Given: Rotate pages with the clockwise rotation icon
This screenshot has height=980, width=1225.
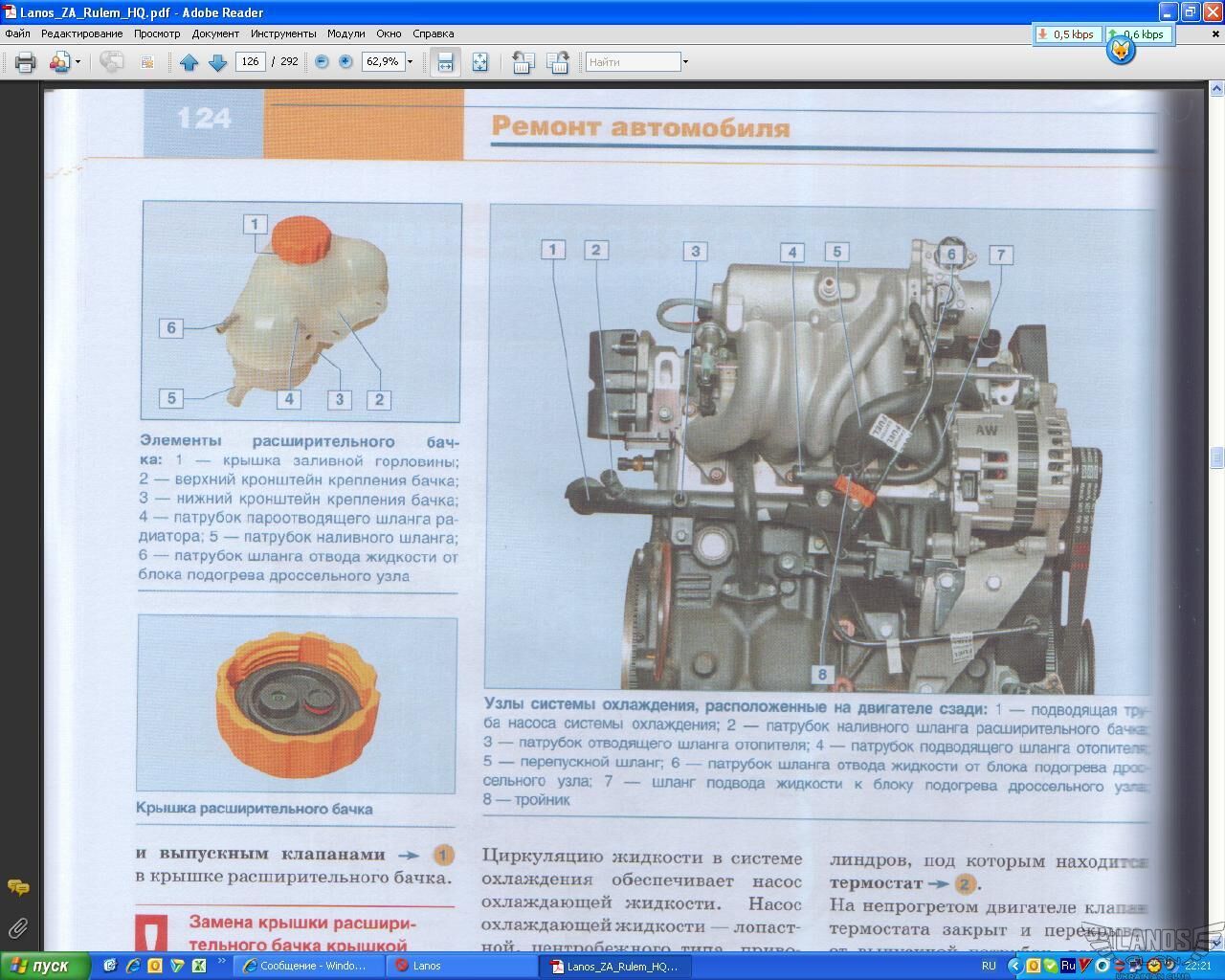Looking at the screenshot, I should 558,62.
